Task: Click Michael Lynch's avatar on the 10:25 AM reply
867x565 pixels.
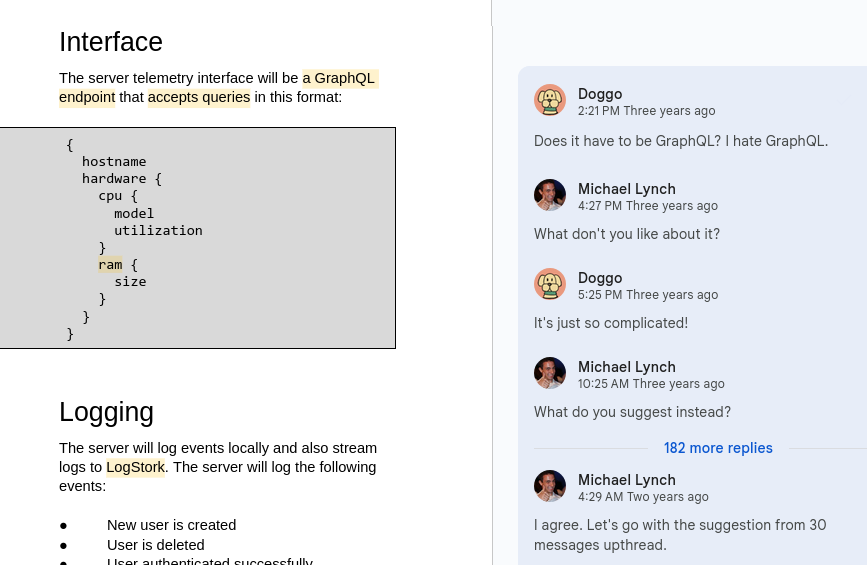Action: (550, 374)
